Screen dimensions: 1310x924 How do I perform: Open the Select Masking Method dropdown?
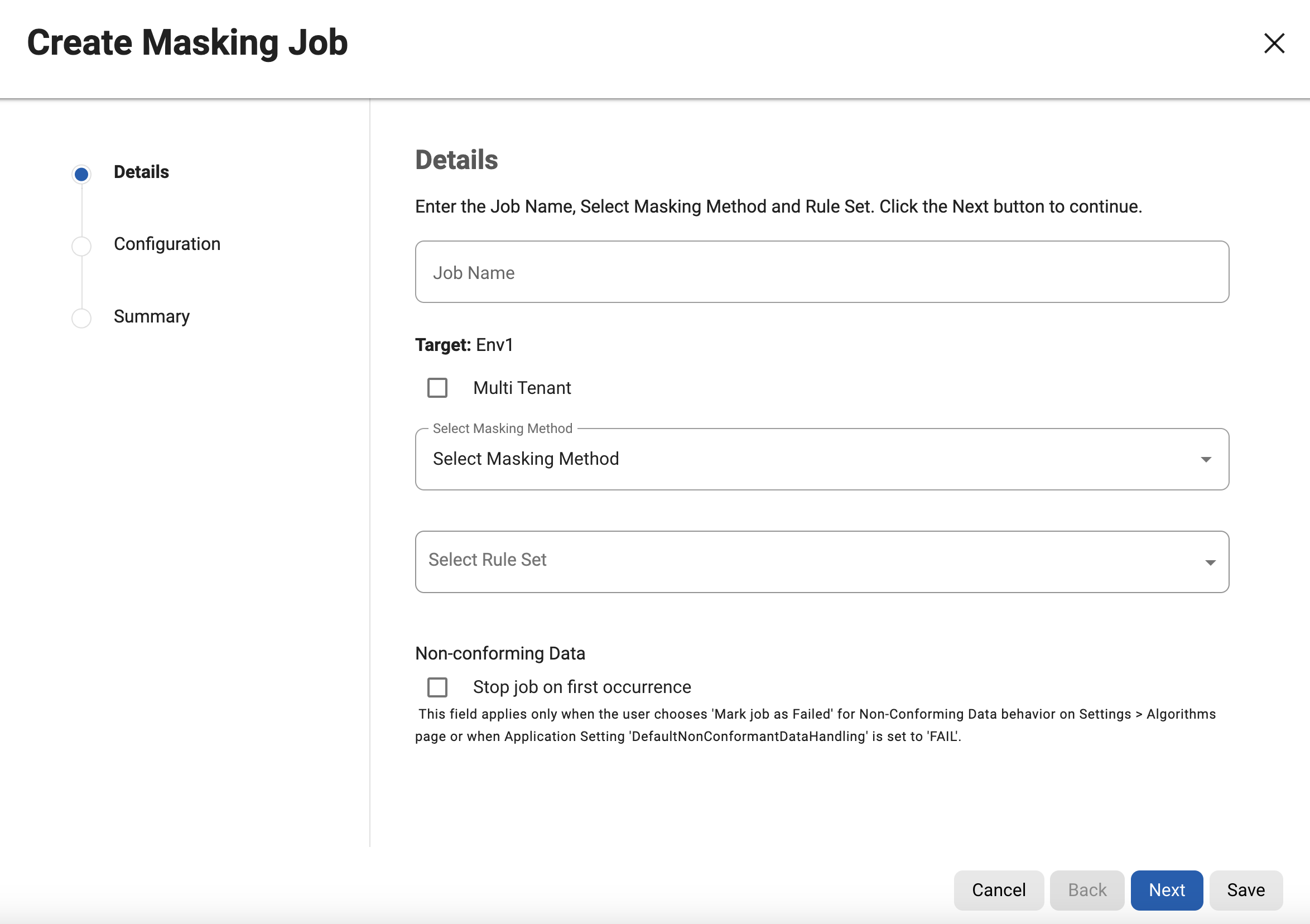pyautogui.click(x=822, y=459)
